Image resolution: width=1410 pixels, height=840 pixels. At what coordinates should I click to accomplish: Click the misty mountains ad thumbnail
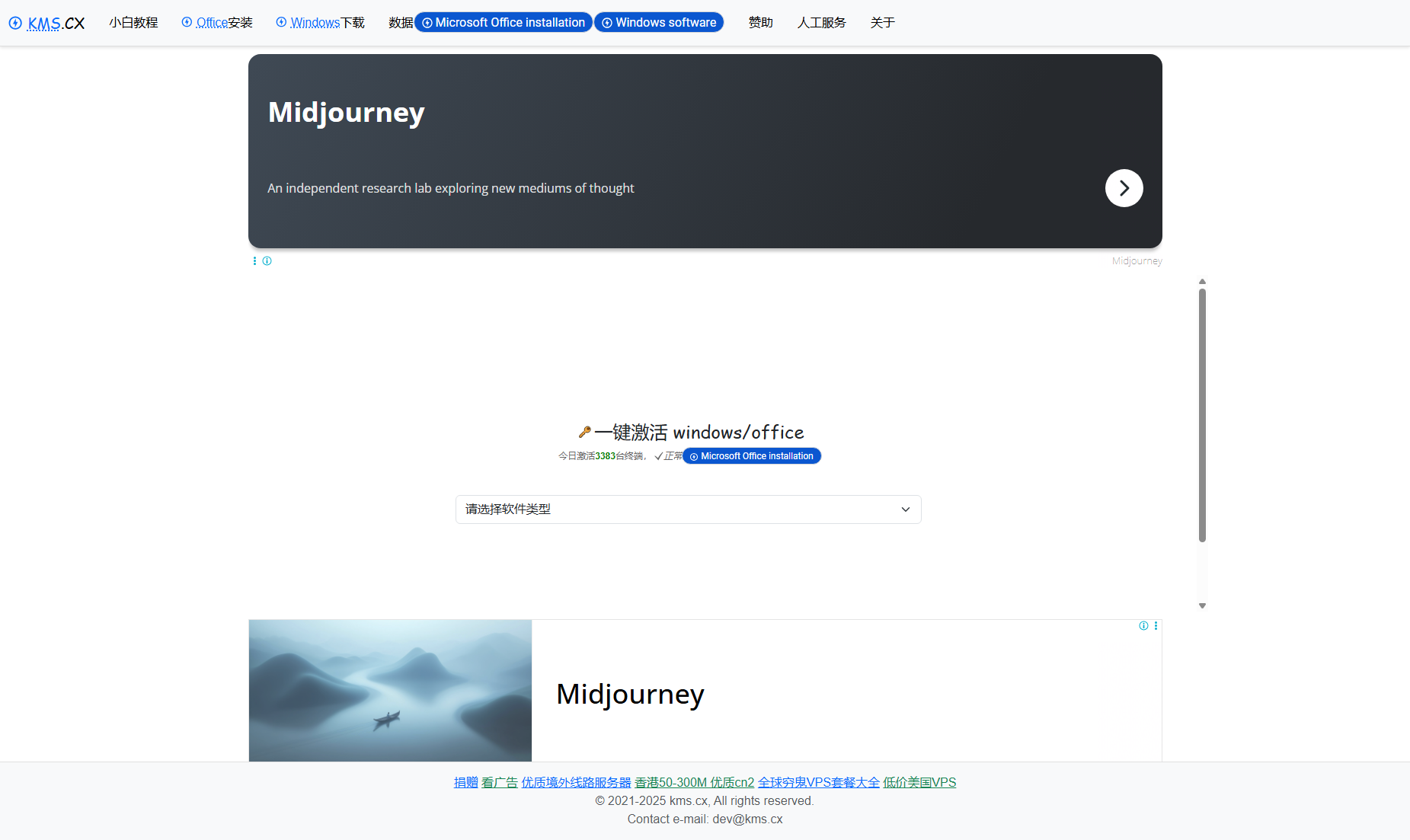click(390, 691)
